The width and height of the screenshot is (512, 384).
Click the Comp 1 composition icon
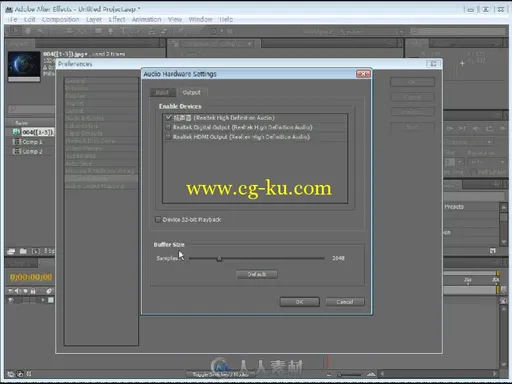[x=16, y=142]
